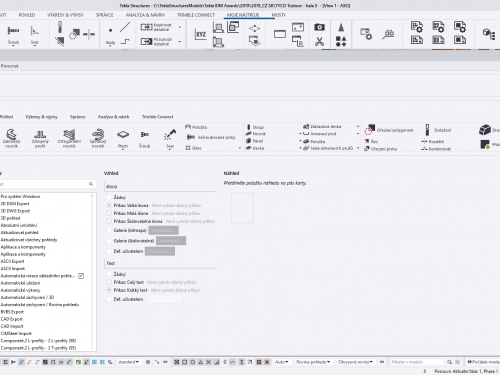
Task: Select Příkaz: Celý text radio option
Action: pos(109,282)
